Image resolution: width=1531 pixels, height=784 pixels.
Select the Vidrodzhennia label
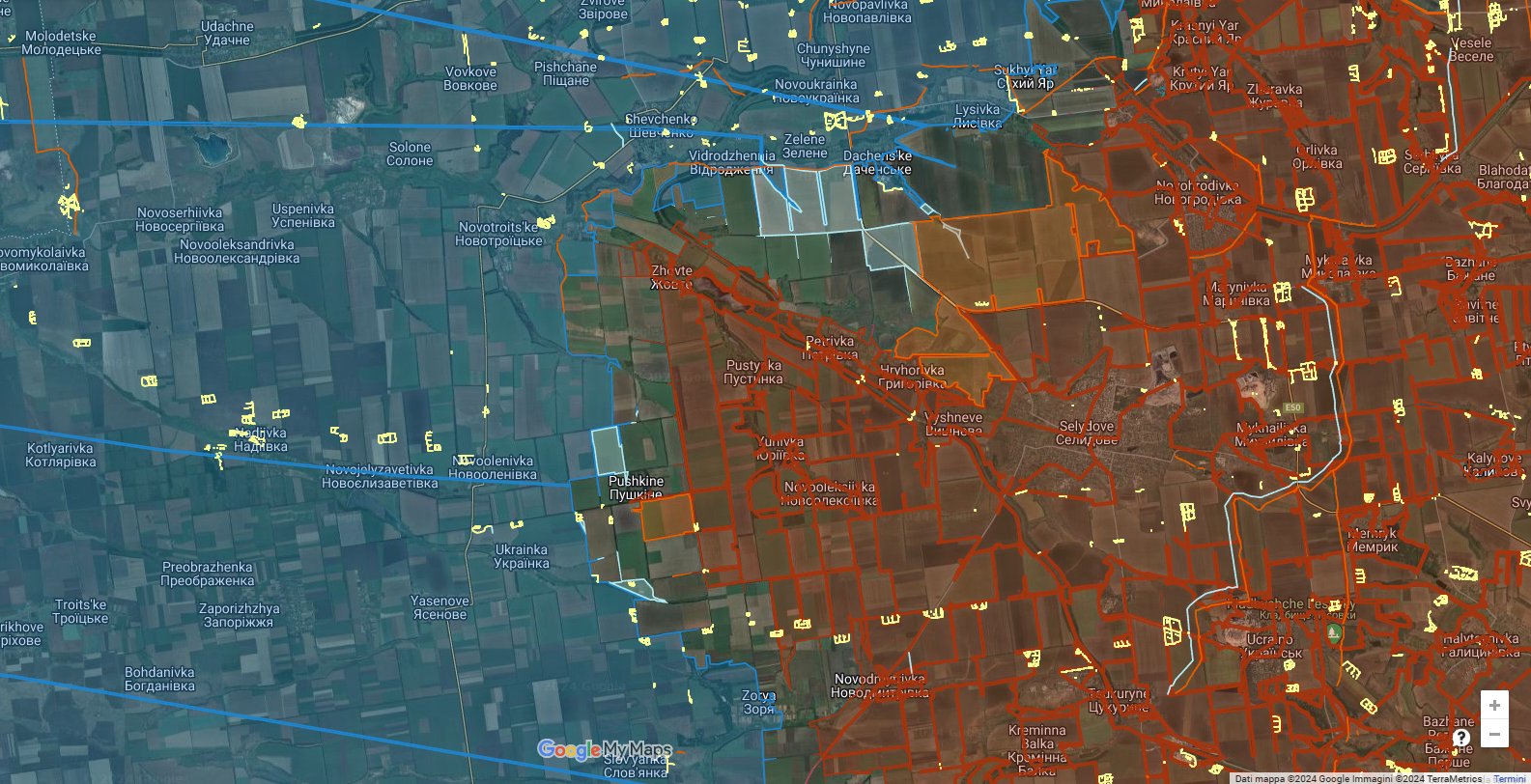pos(731,162)
